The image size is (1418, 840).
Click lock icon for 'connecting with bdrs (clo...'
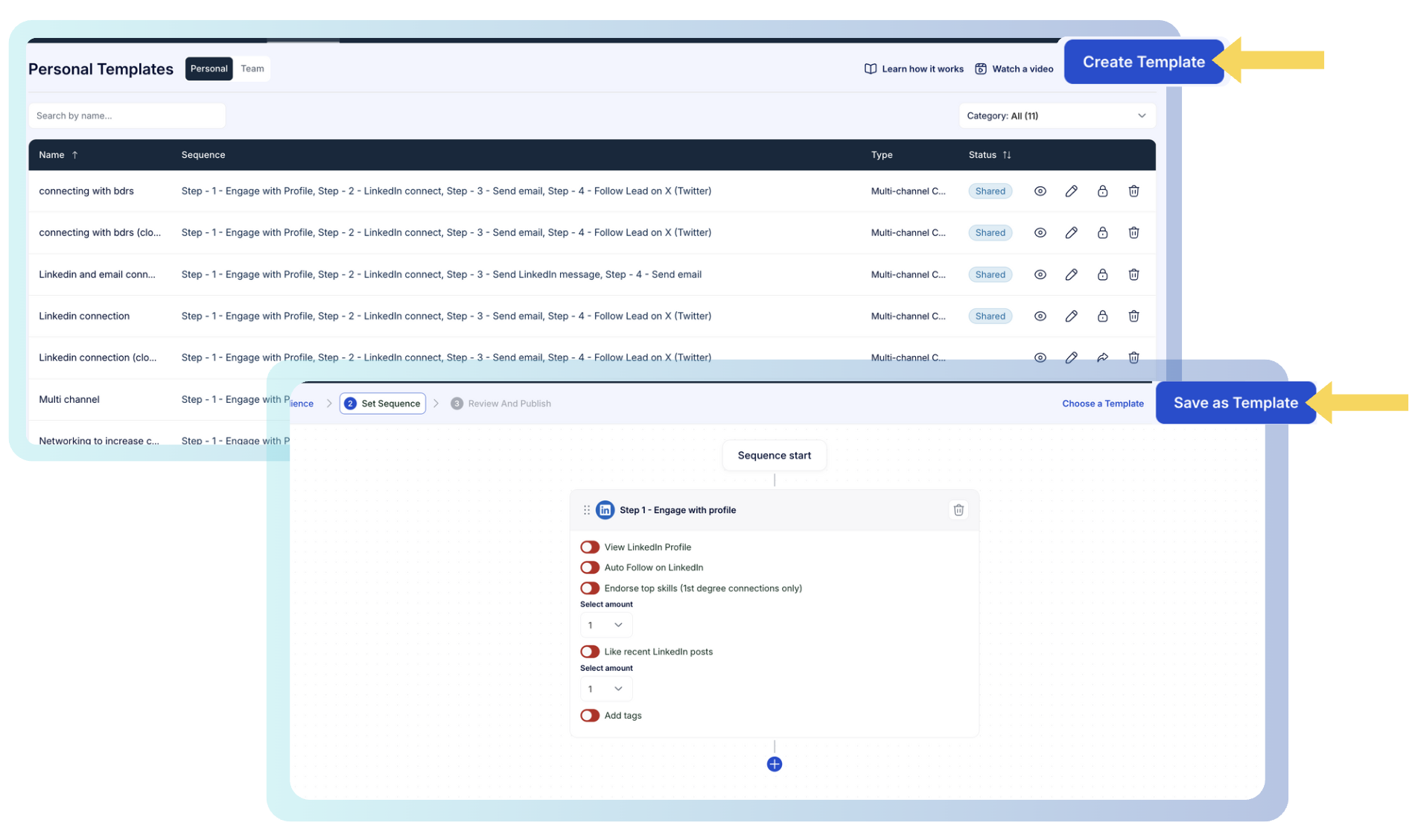pyautogui.click(x=1102, y=233)
